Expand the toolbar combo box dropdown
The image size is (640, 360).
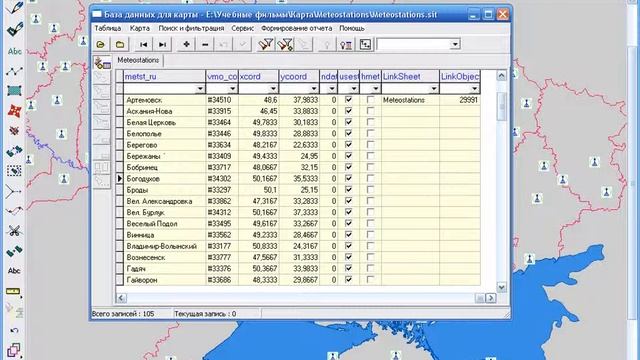pos(455,44)
